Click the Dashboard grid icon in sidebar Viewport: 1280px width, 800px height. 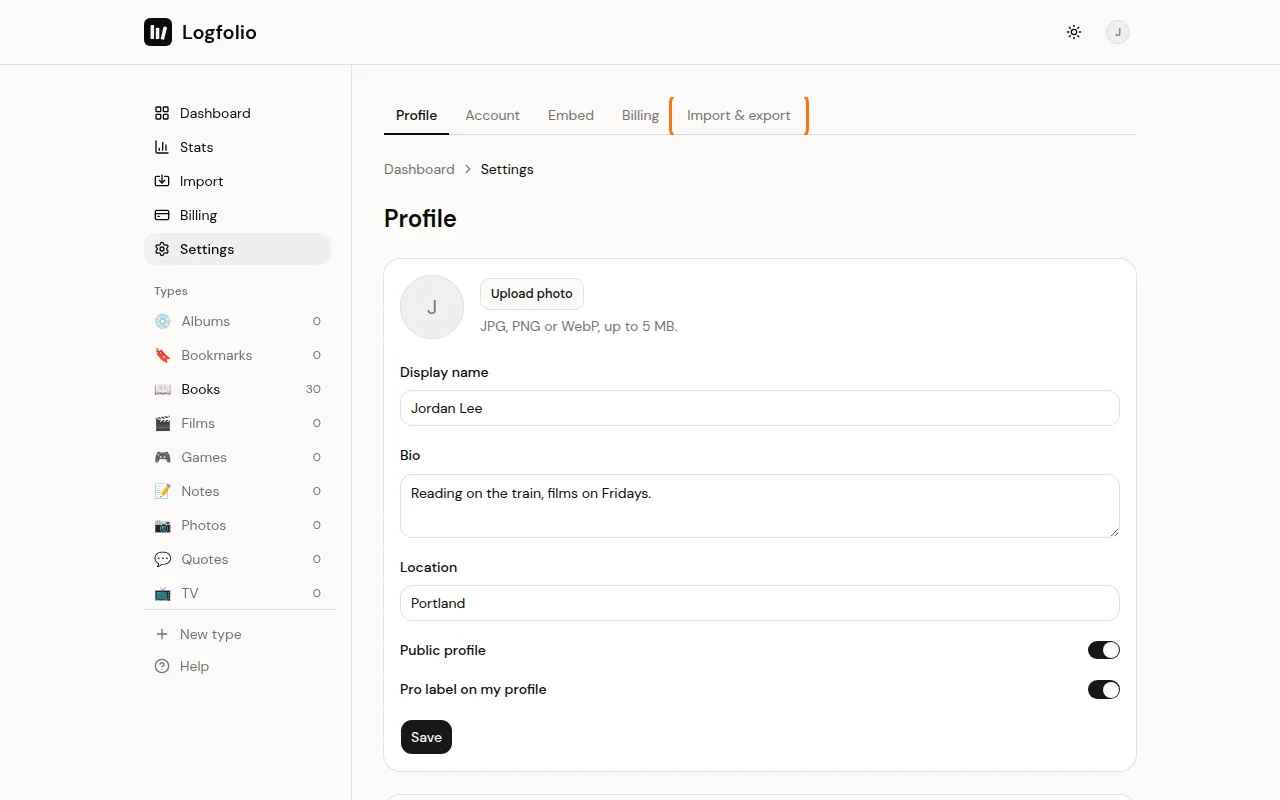coord(162,113)
